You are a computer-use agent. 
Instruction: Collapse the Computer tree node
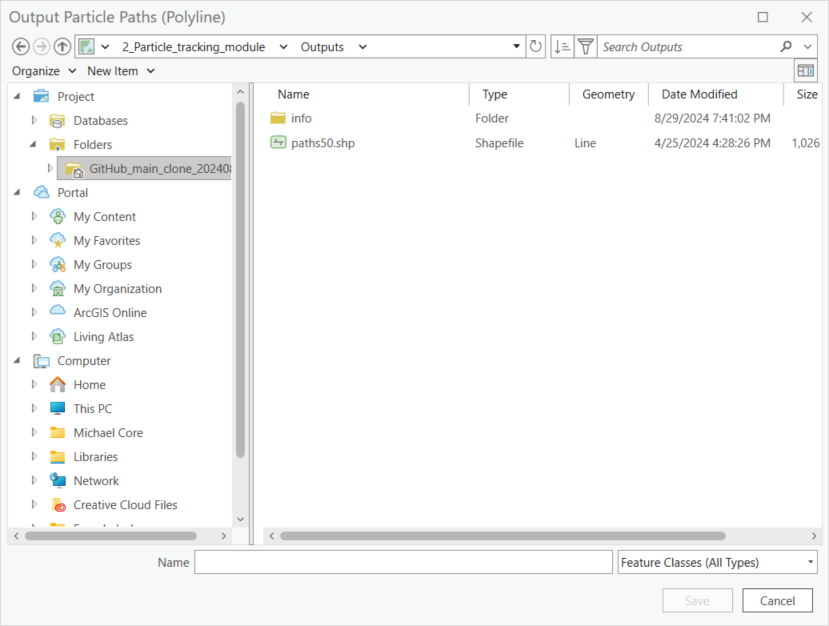click(x=17, y=360)
